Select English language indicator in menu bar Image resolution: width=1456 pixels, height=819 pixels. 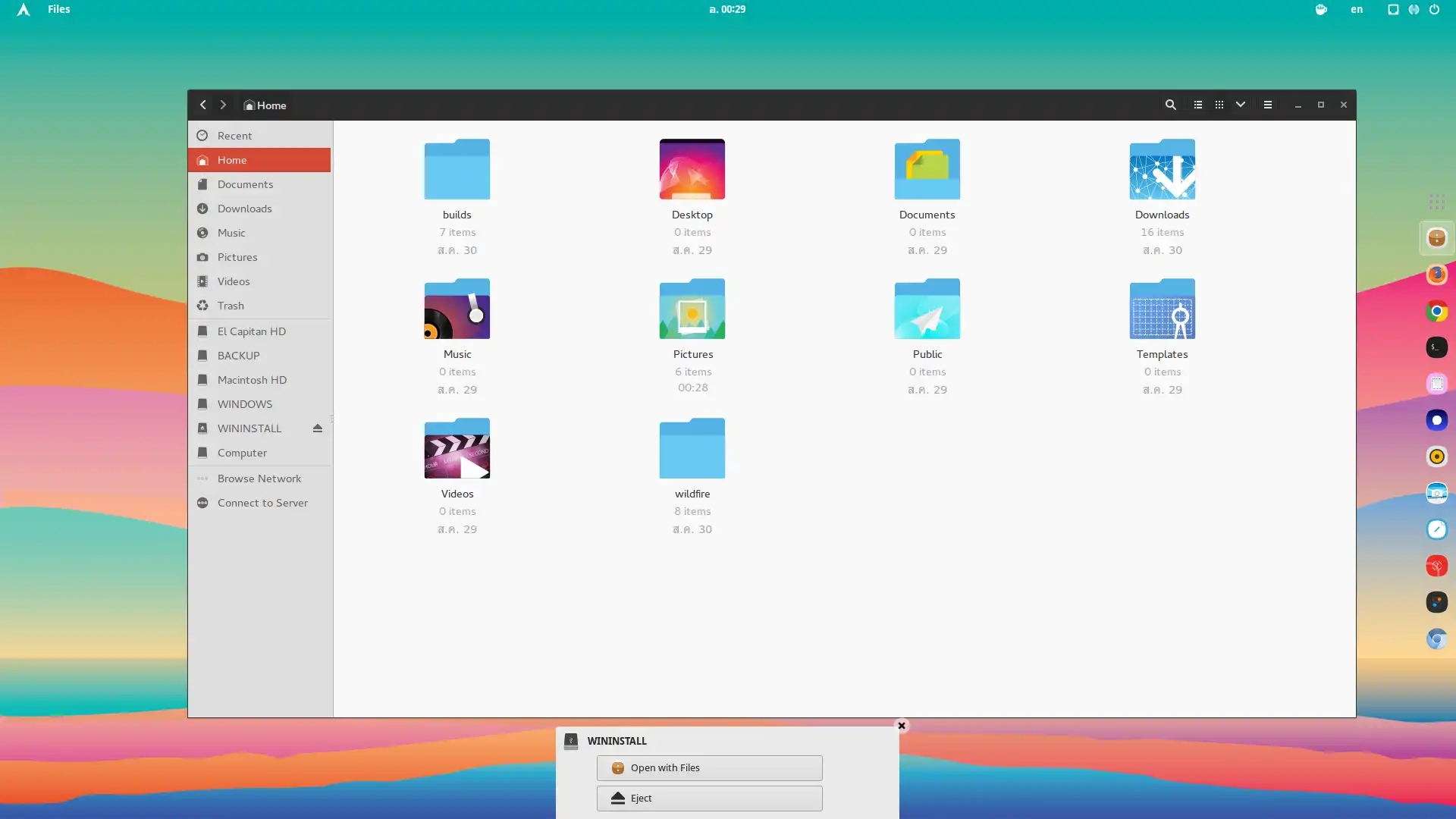pos(1357,9)
